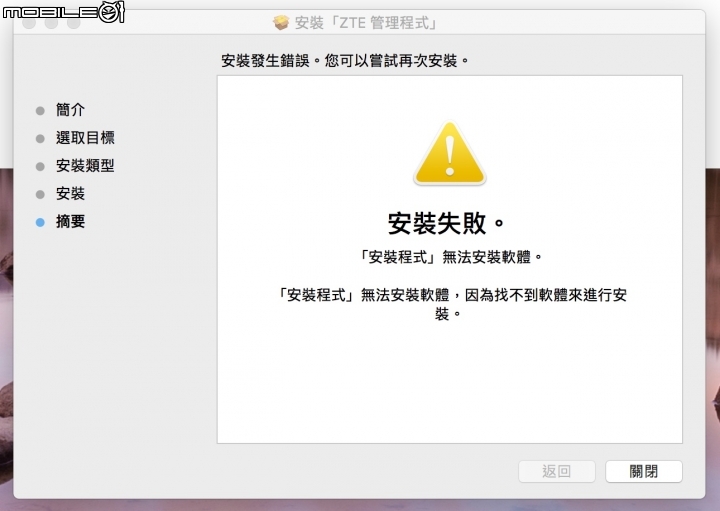Select the 選取目標 step in sidebar
The width and height of the screenshot is (720, 511).
[x=85, y=138]
